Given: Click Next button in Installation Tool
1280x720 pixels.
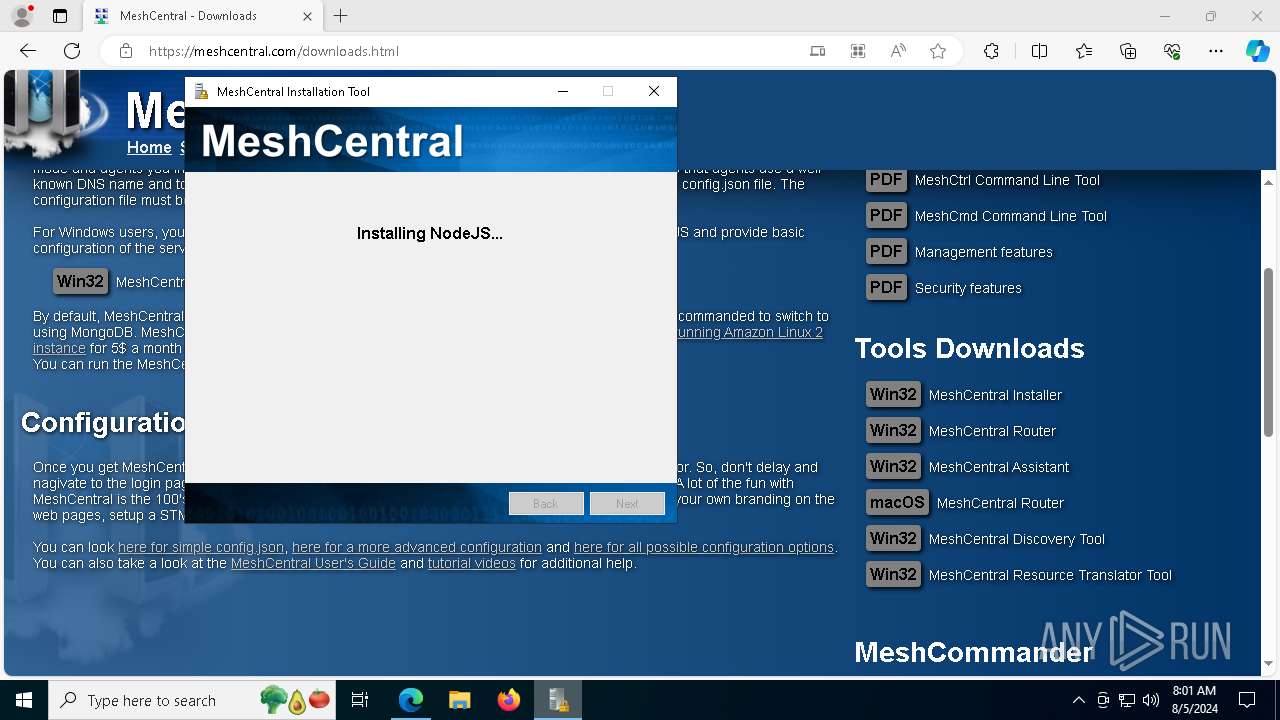Looking at the screenshot, I should [627, 503].
